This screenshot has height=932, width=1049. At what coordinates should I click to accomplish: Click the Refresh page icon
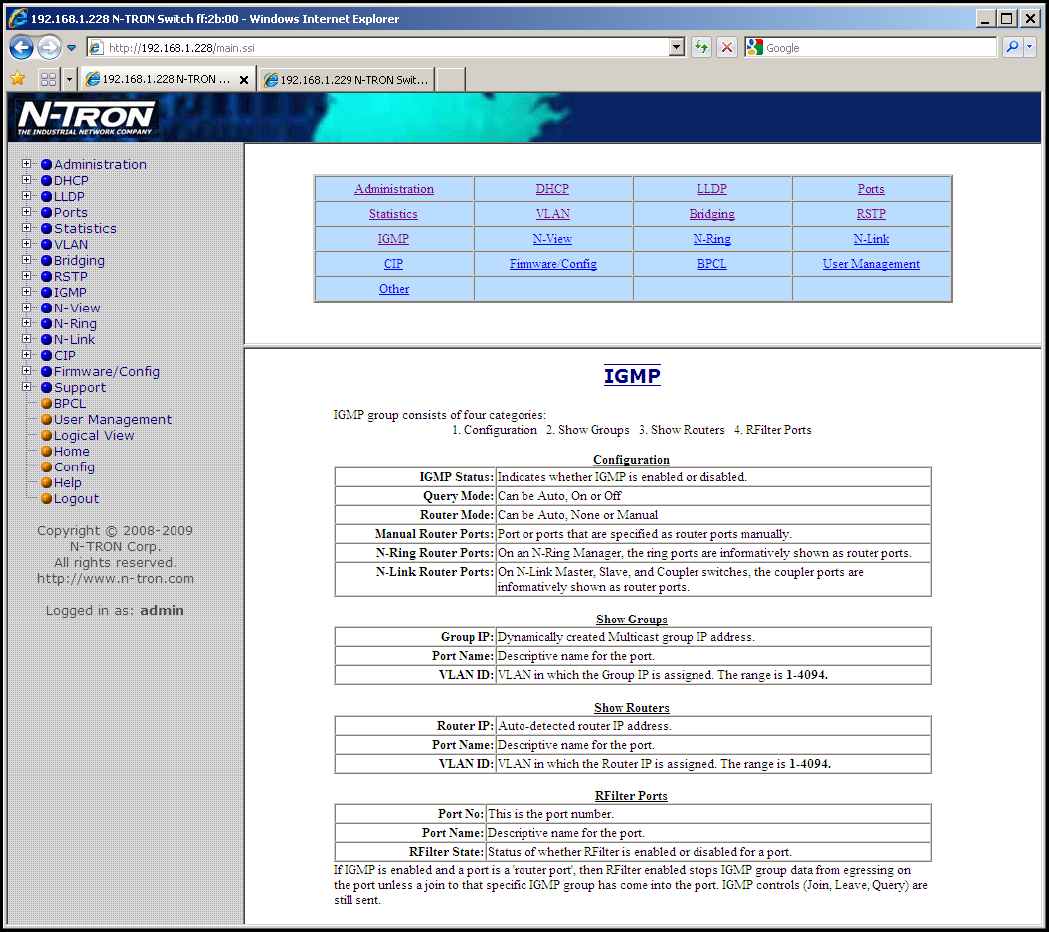pos(700,48)
